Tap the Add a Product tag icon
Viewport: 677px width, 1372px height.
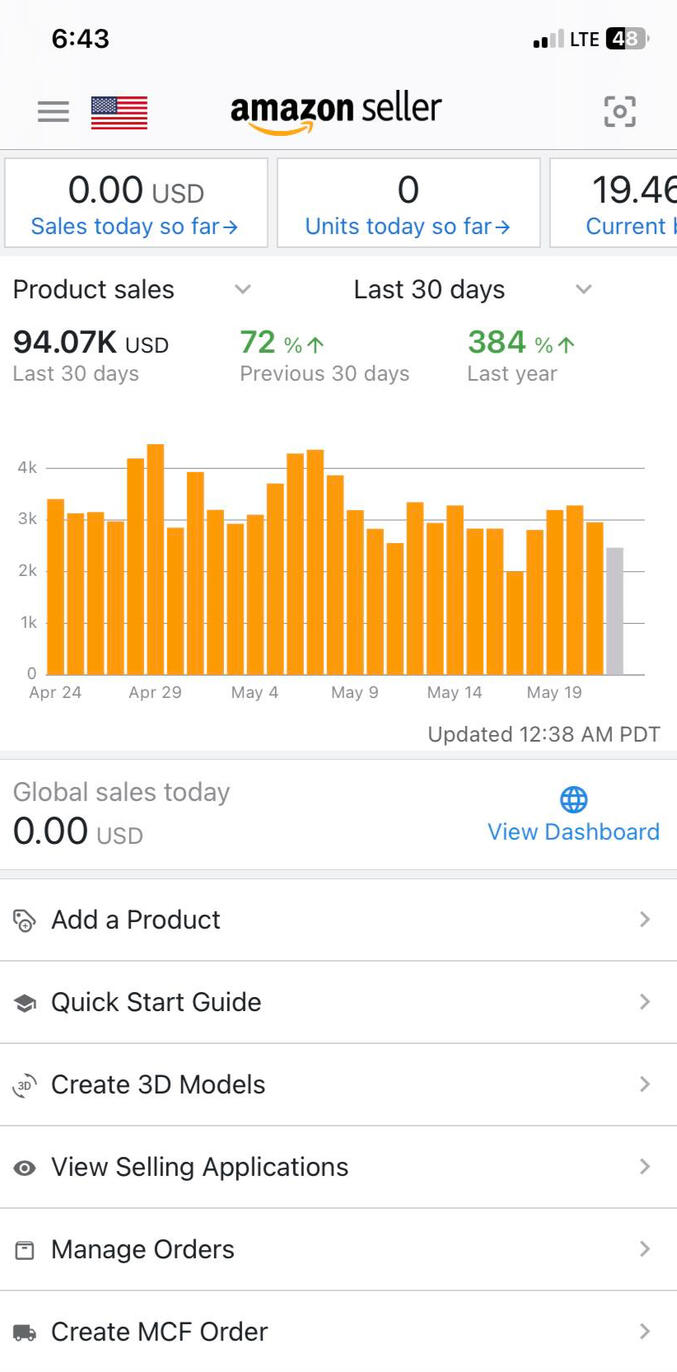(x=25, y=920)
